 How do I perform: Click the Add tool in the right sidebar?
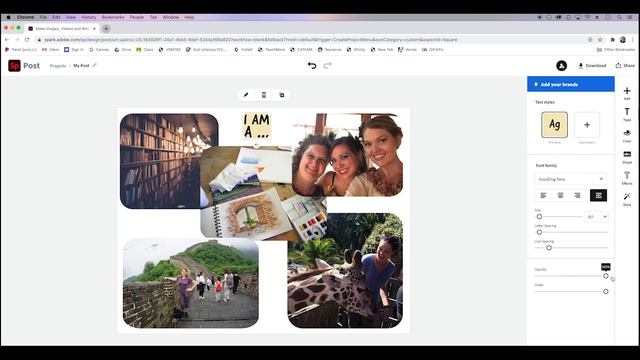(x=627, y=93)
